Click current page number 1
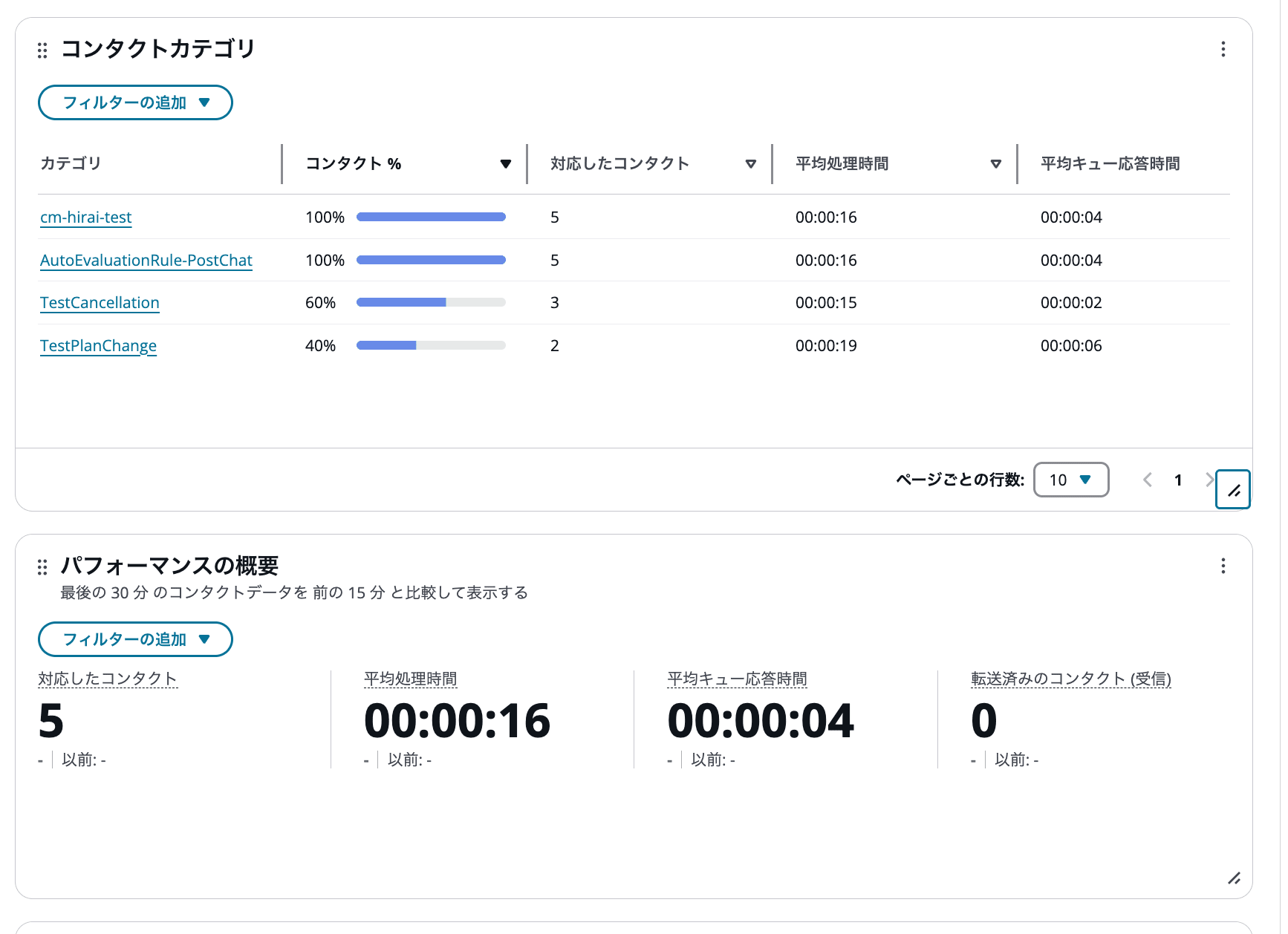This screenshot has width=1288, height=934. [x=1178, y=480]
